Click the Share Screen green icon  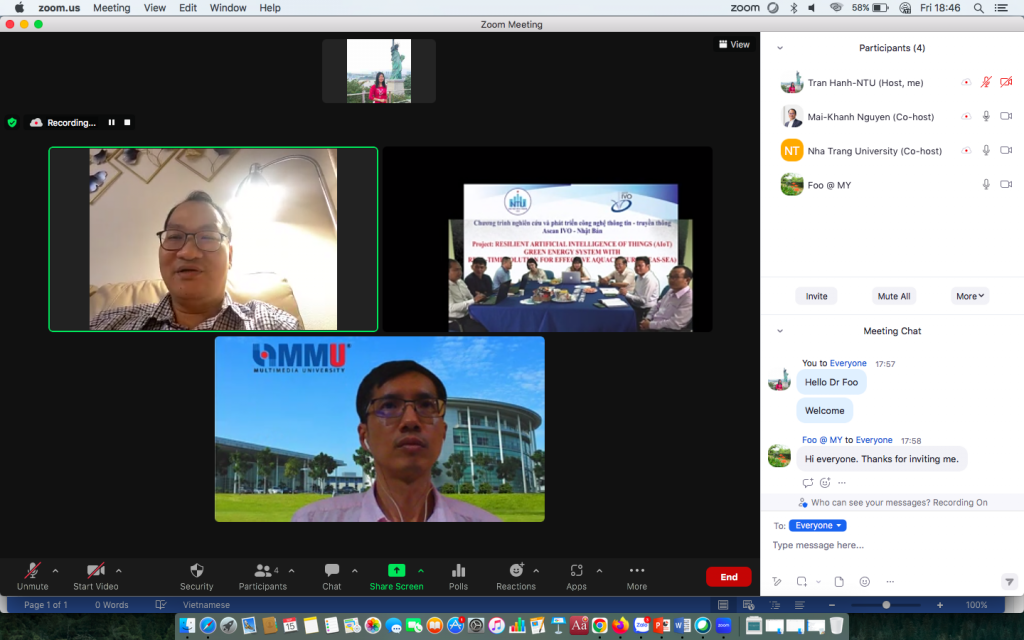tap(396, 570)
